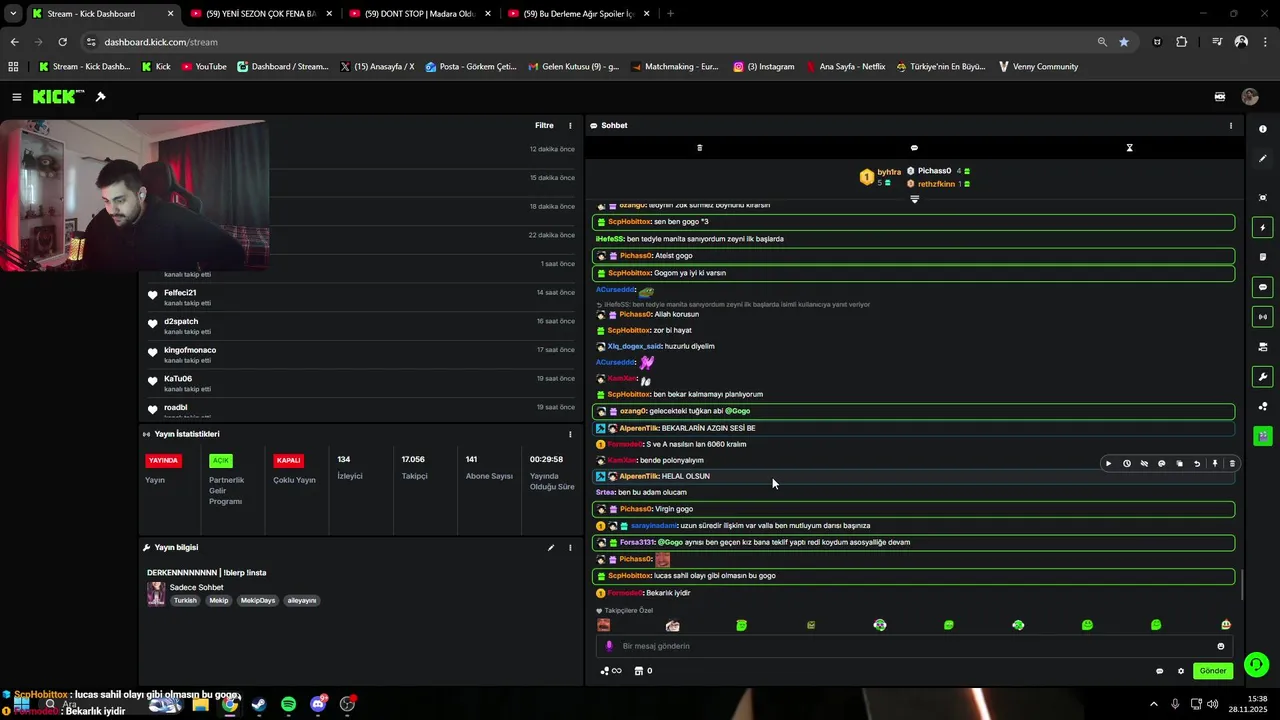This screenshot has height=720, width=1280.
Task: Click the chat scrollbar thumb
Action: [x=1241, y=585]
